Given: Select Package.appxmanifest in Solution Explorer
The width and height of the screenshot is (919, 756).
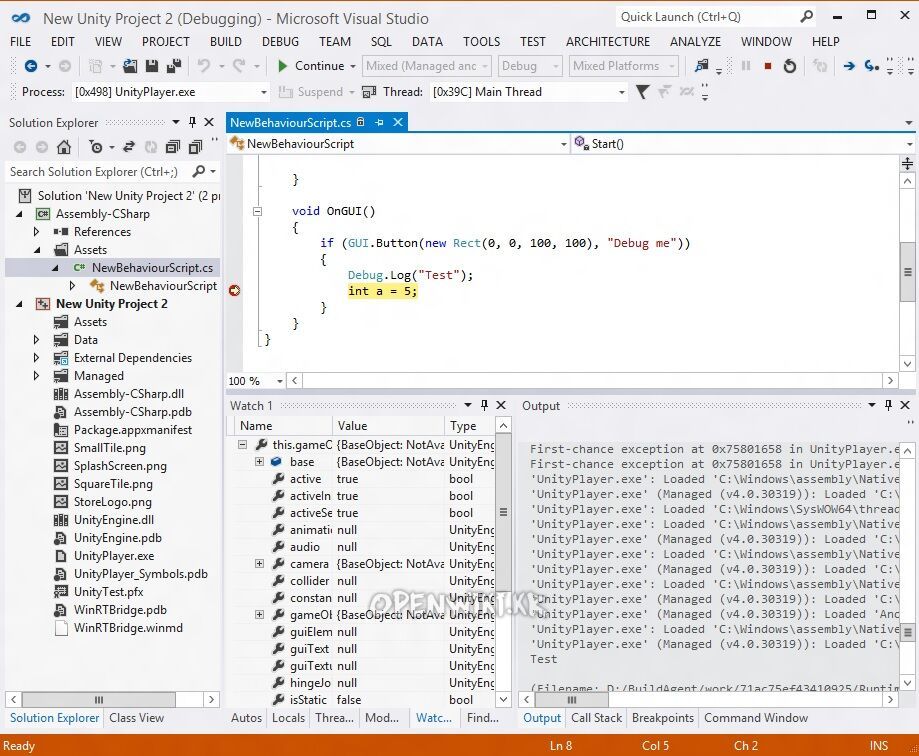Looking at the screenshot, I should [x=132, y=430].
